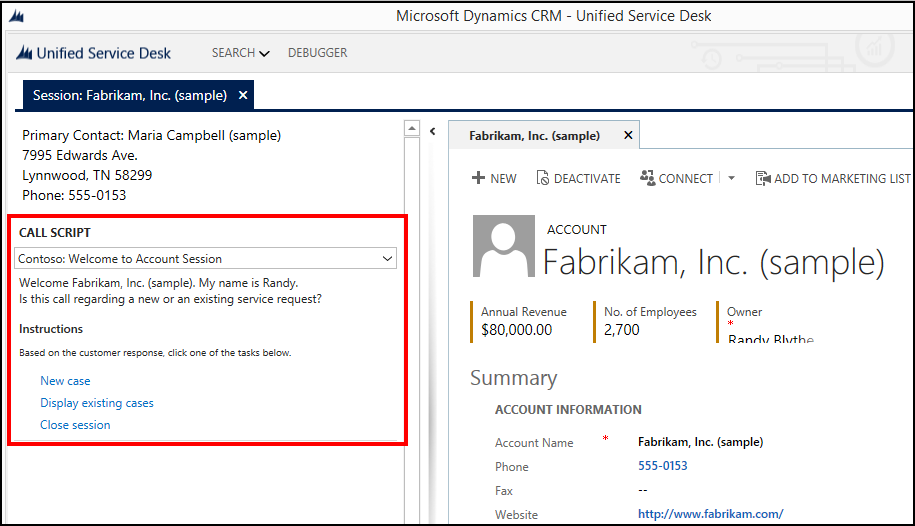This screenshot has height=526, width=915.
Task: Open the DEBUGGER toolbar item
Action: 317,53
